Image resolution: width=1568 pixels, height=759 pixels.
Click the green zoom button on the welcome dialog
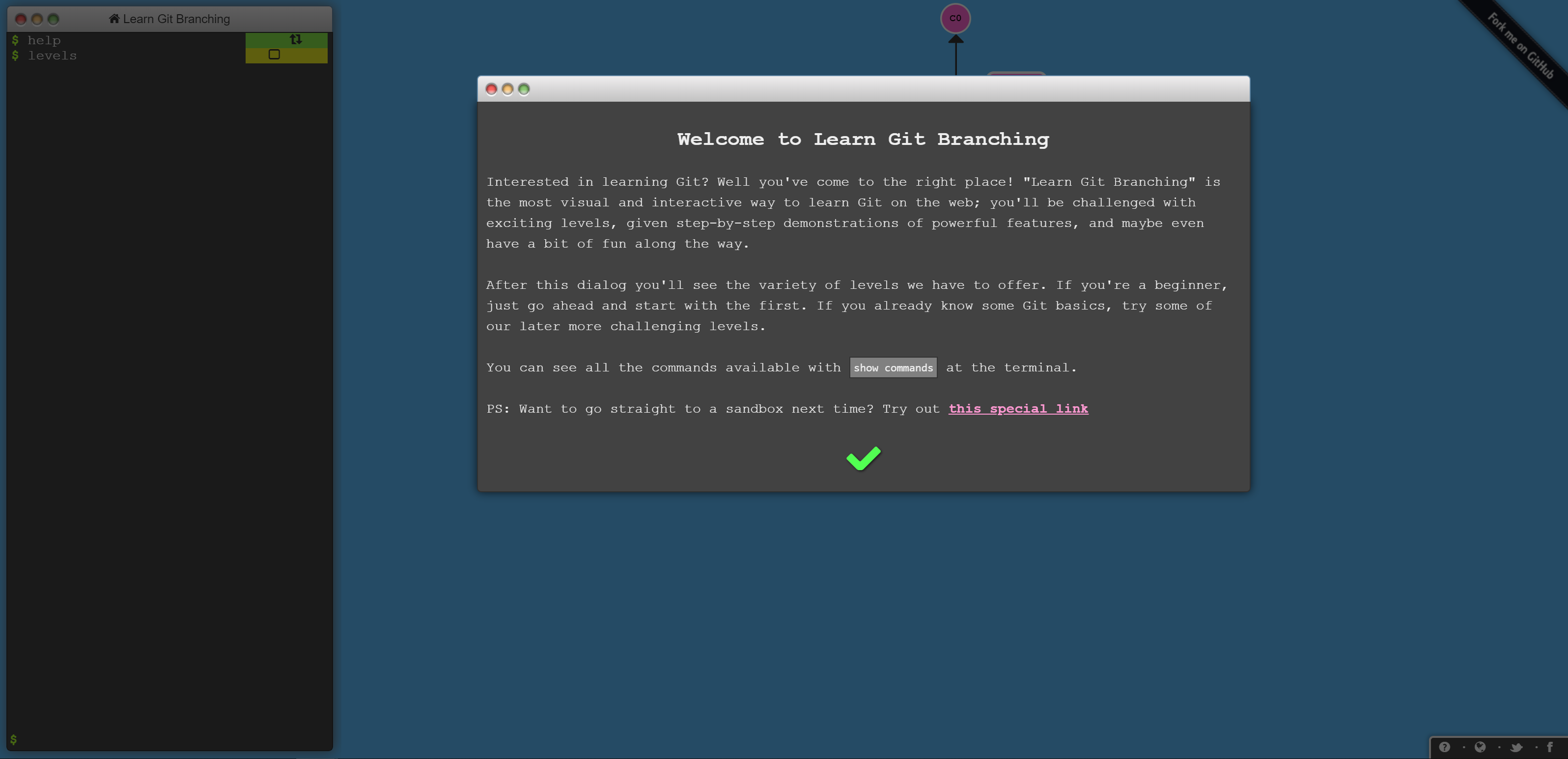[x=524, y=89]
